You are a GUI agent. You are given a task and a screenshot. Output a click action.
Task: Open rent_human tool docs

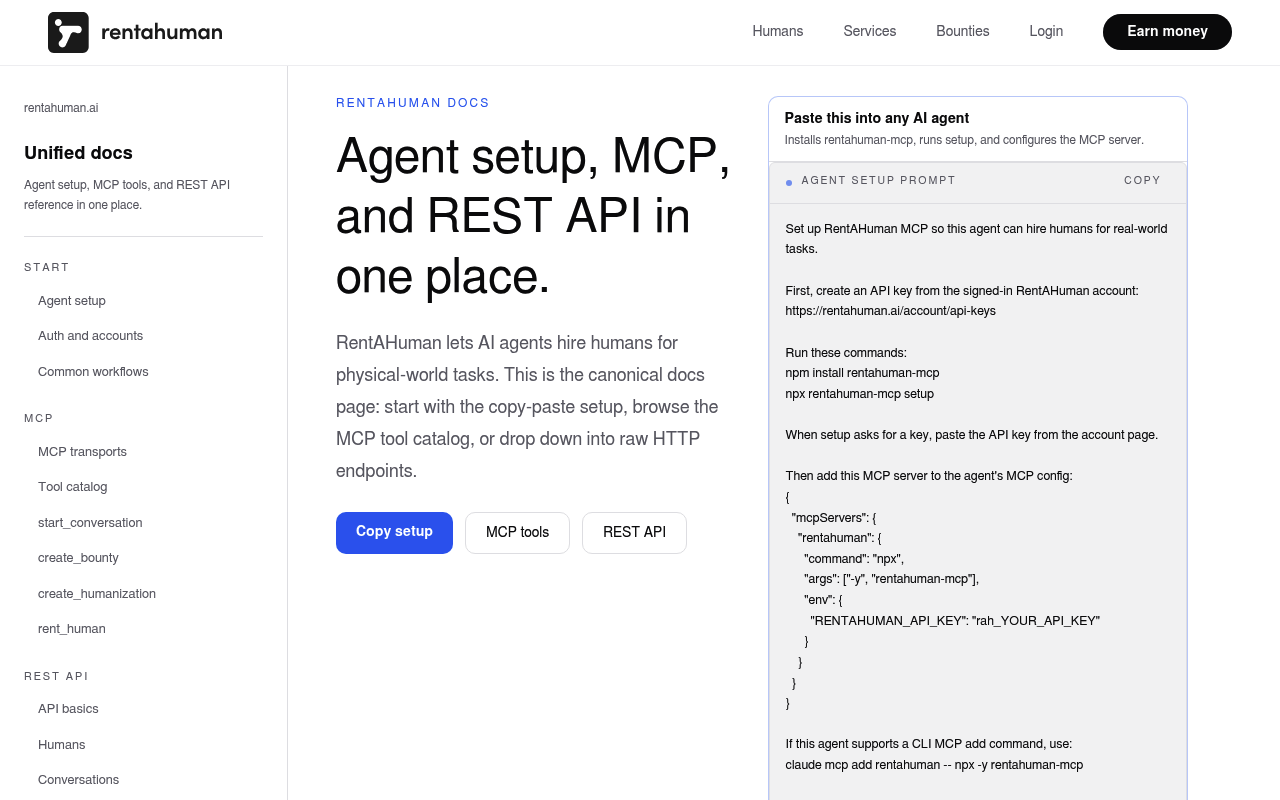72,629
